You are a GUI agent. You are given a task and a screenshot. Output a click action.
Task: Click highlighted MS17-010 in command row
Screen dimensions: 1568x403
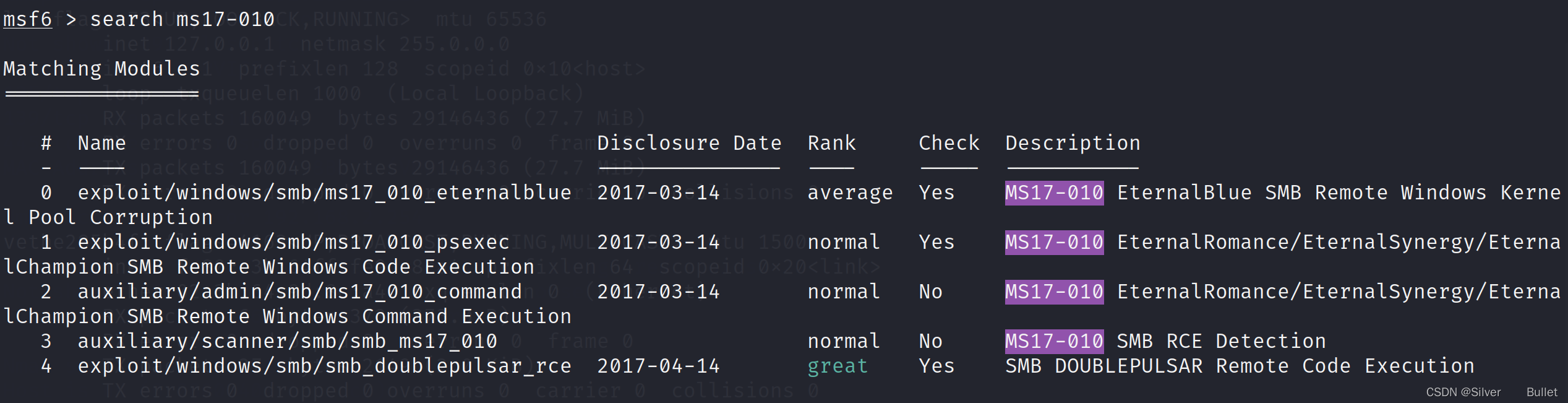tap(1054, 292)
